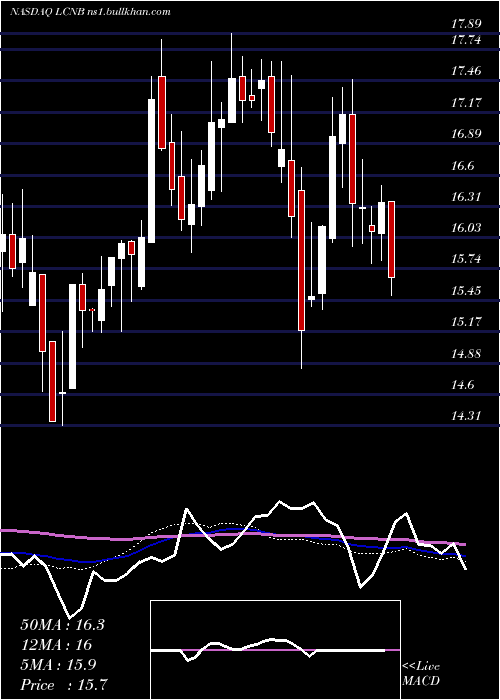Click the 12MA : 16 readout
This screenshot has width=500, height=700.
click(56, 645)
